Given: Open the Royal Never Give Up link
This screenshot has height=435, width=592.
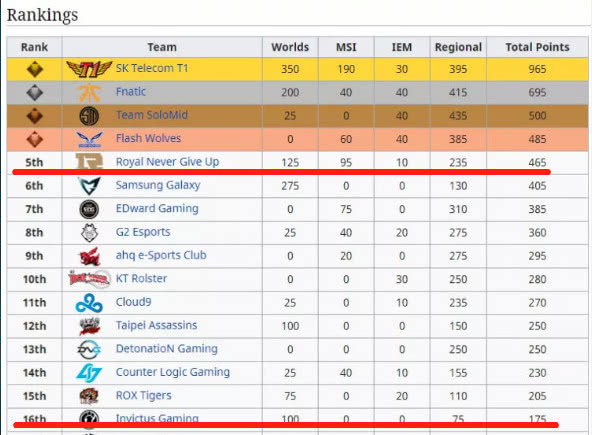Looking at the screenshot, I should (x=167, y=162).
